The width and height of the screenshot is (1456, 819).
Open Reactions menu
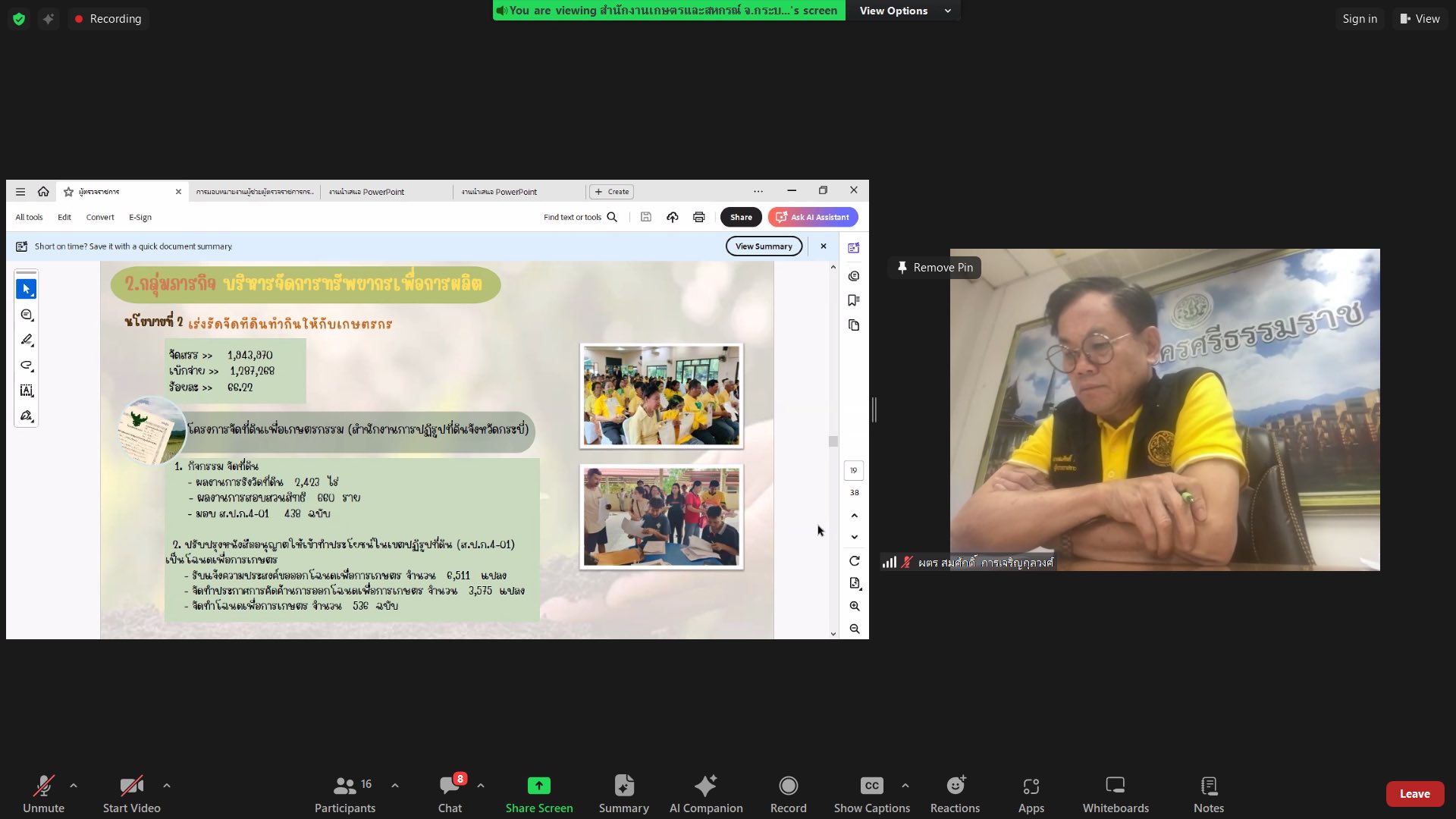955,793
